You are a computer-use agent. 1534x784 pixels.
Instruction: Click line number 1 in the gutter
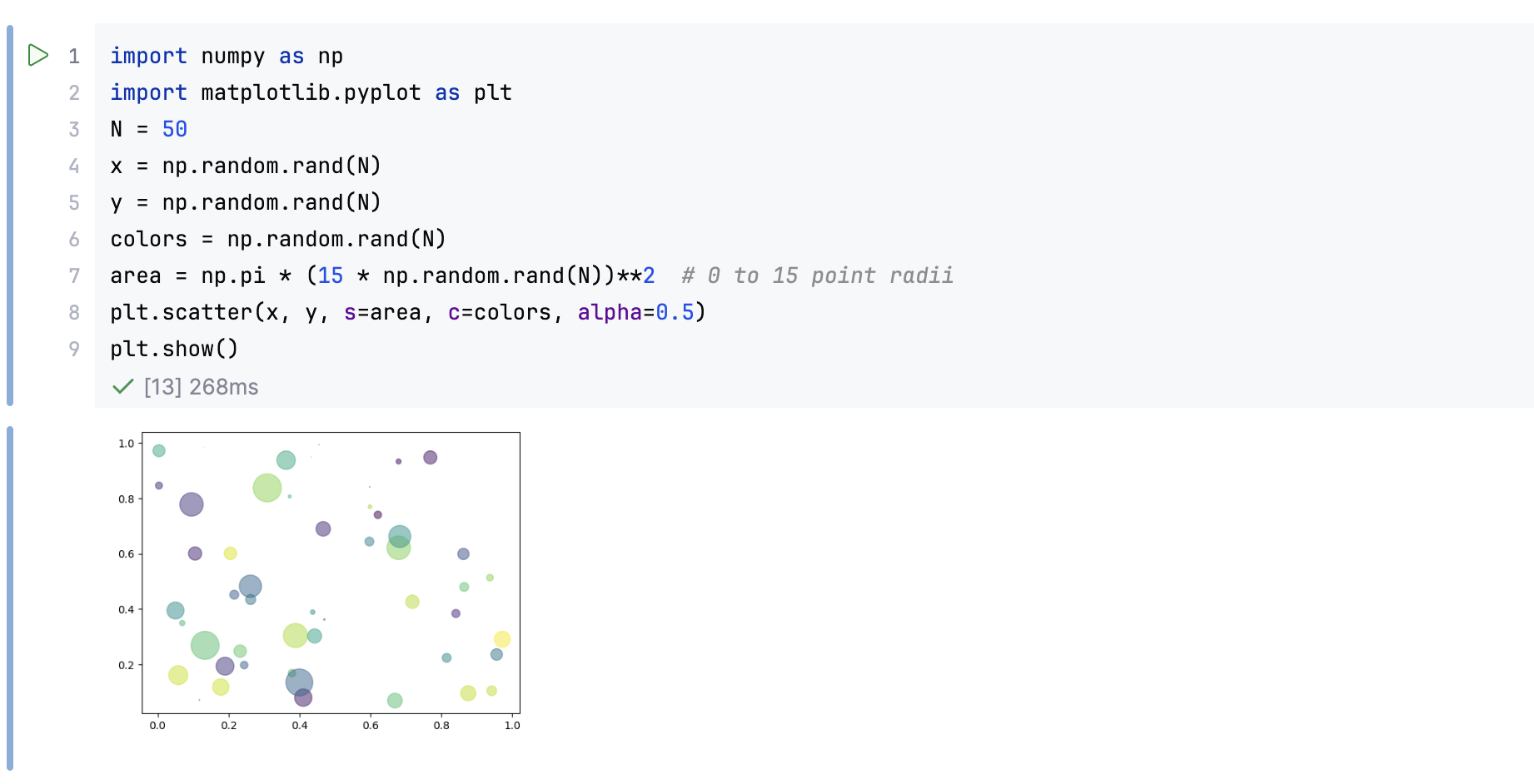tap(74, 57)
